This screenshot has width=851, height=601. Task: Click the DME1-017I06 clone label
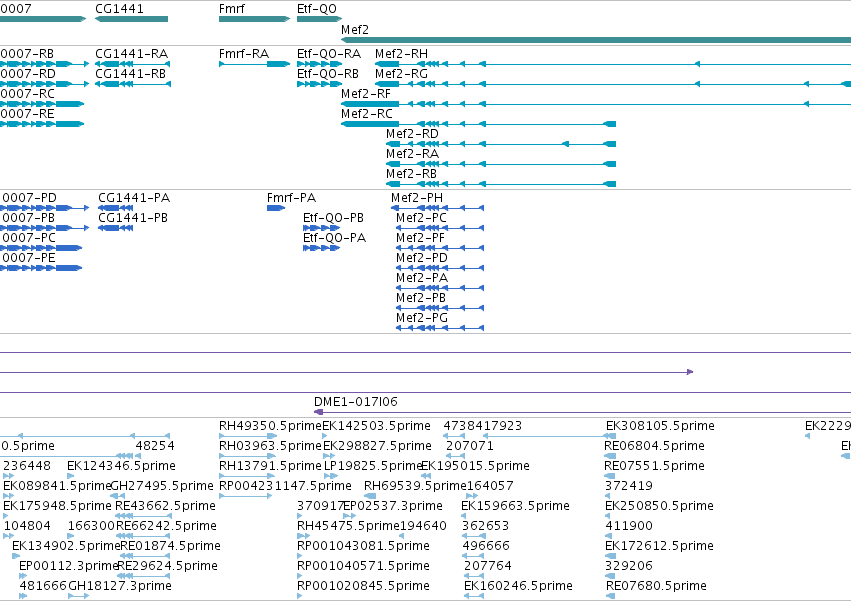pyautogui.click(x=356, y=402)
